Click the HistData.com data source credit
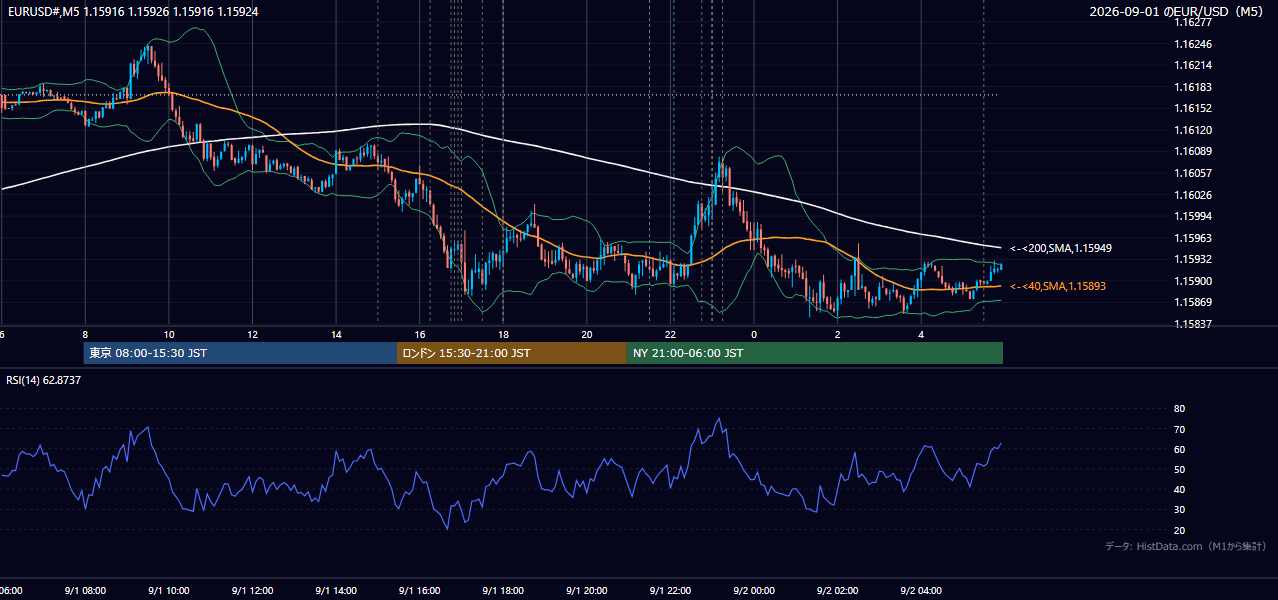Screen dimensions: 1278x600 [1186, 546]
